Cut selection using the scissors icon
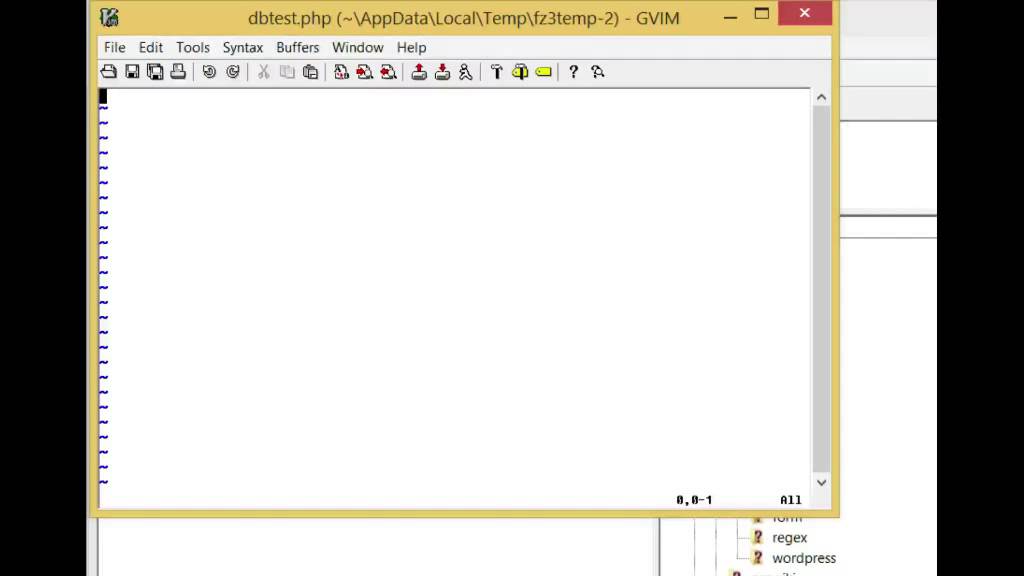 pos(263,72)
